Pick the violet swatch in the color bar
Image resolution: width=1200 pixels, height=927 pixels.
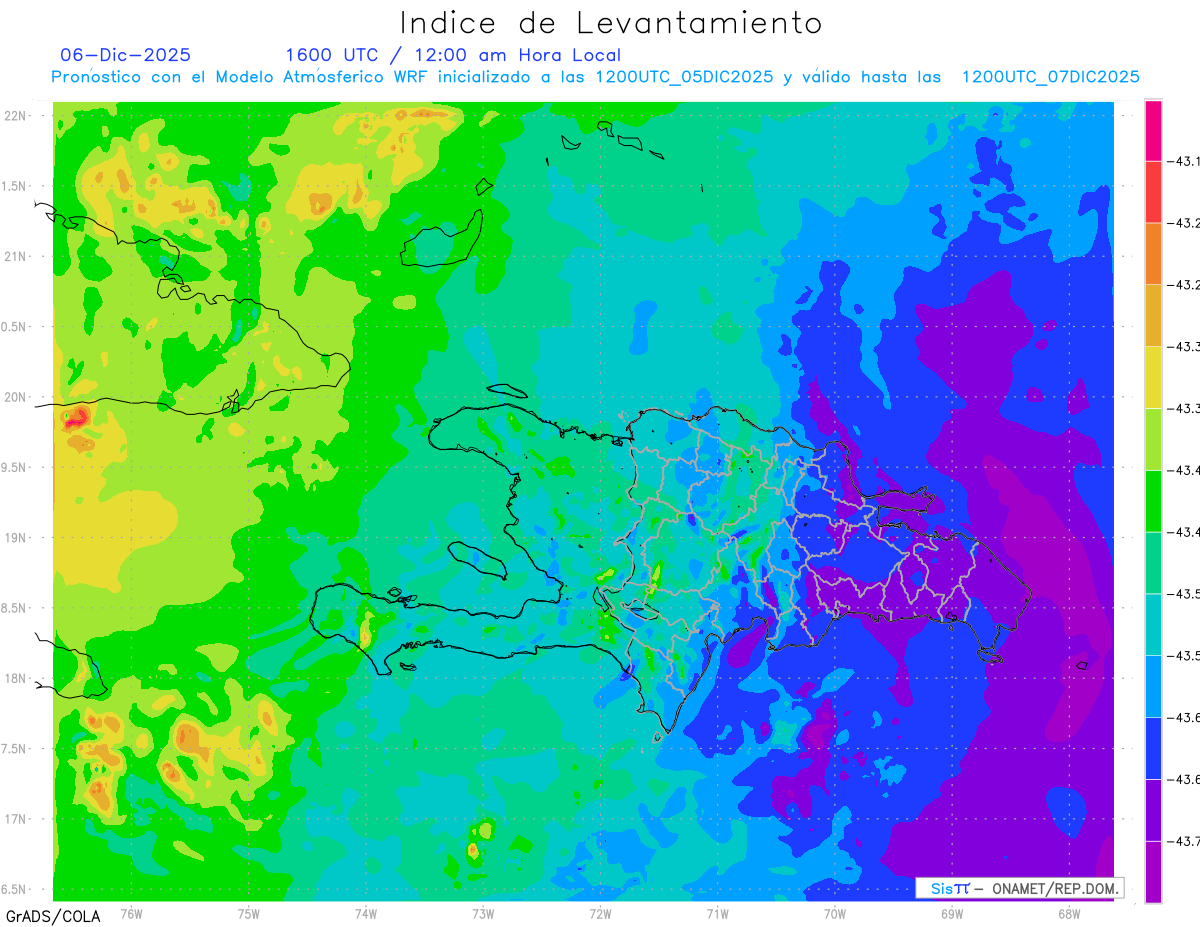(x=1153, y=811)
